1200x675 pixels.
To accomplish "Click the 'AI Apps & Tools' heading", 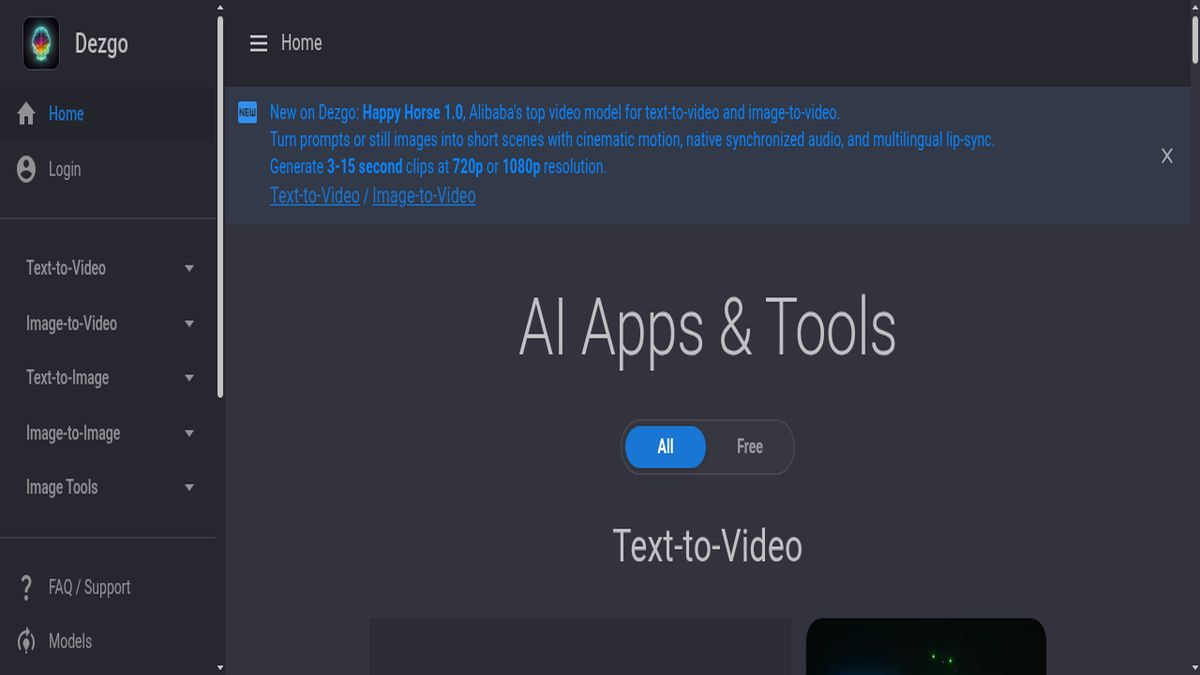I will point(707,327).
